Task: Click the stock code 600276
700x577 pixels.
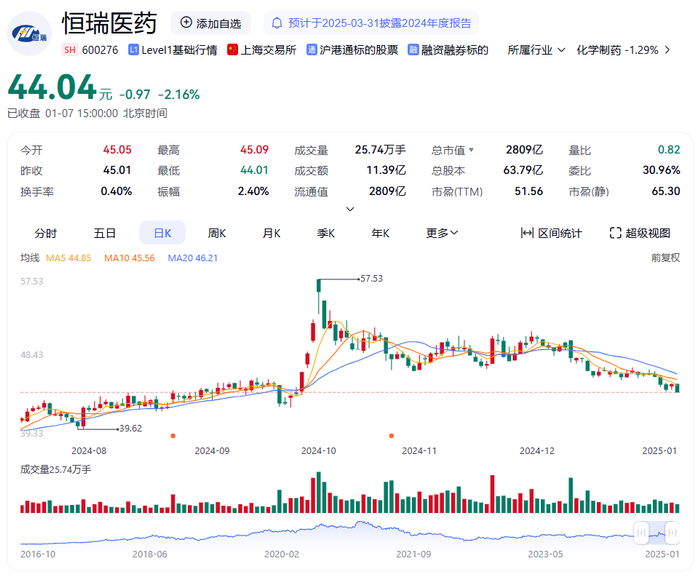Action: (x=100, y=50)
